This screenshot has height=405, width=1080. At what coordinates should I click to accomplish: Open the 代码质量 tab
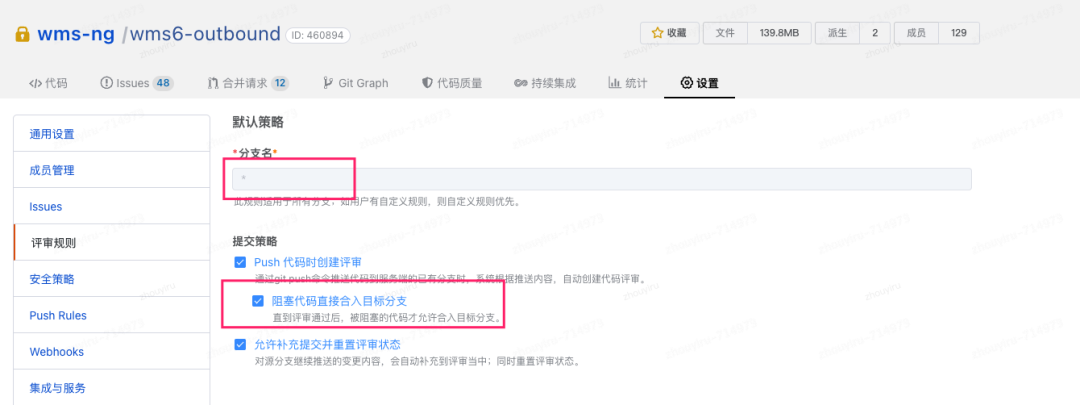pyautogui.click(x=452, y=83)
